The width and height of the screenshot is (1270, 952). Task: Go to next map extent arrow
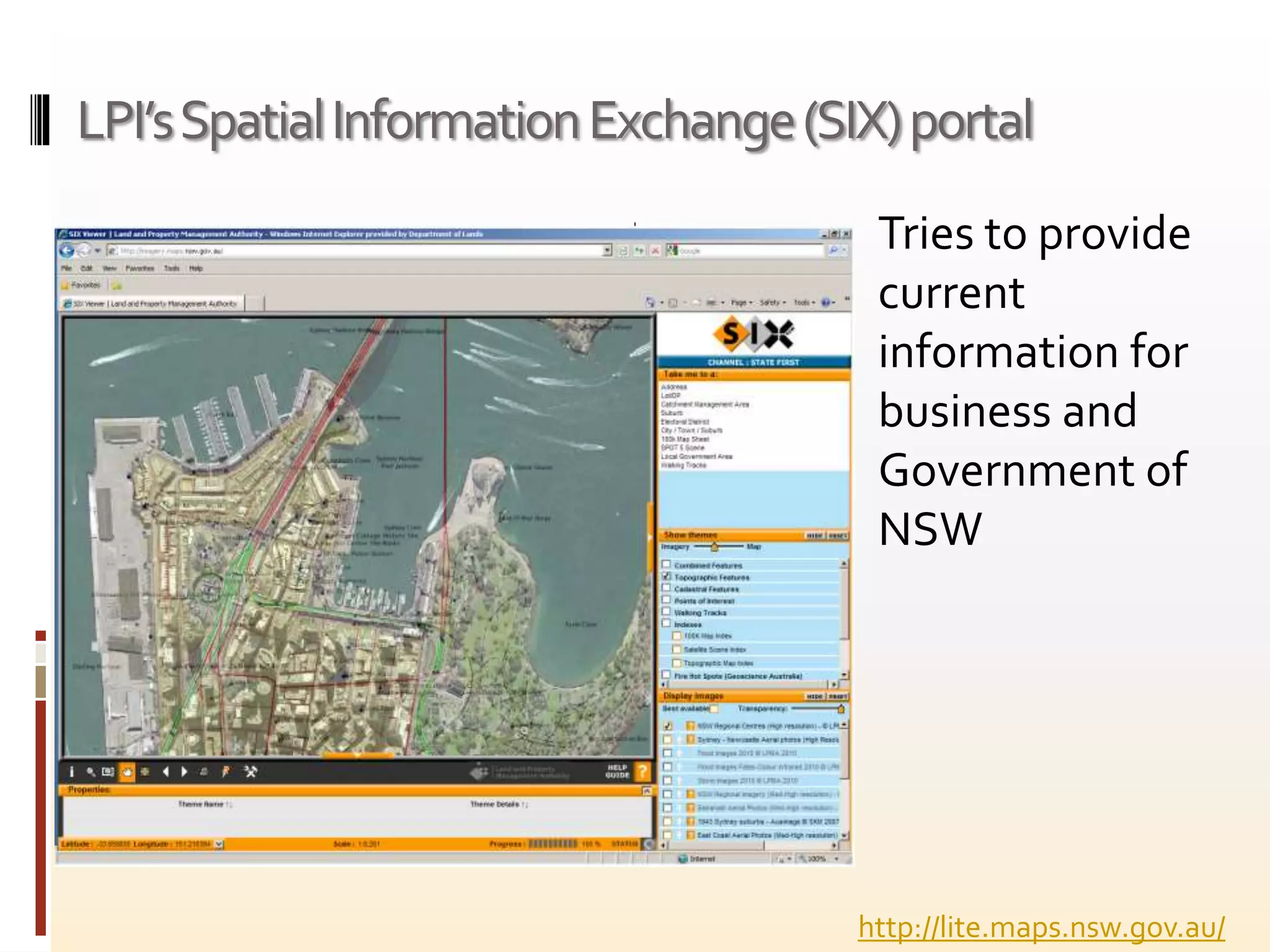[x=184, y=772]
